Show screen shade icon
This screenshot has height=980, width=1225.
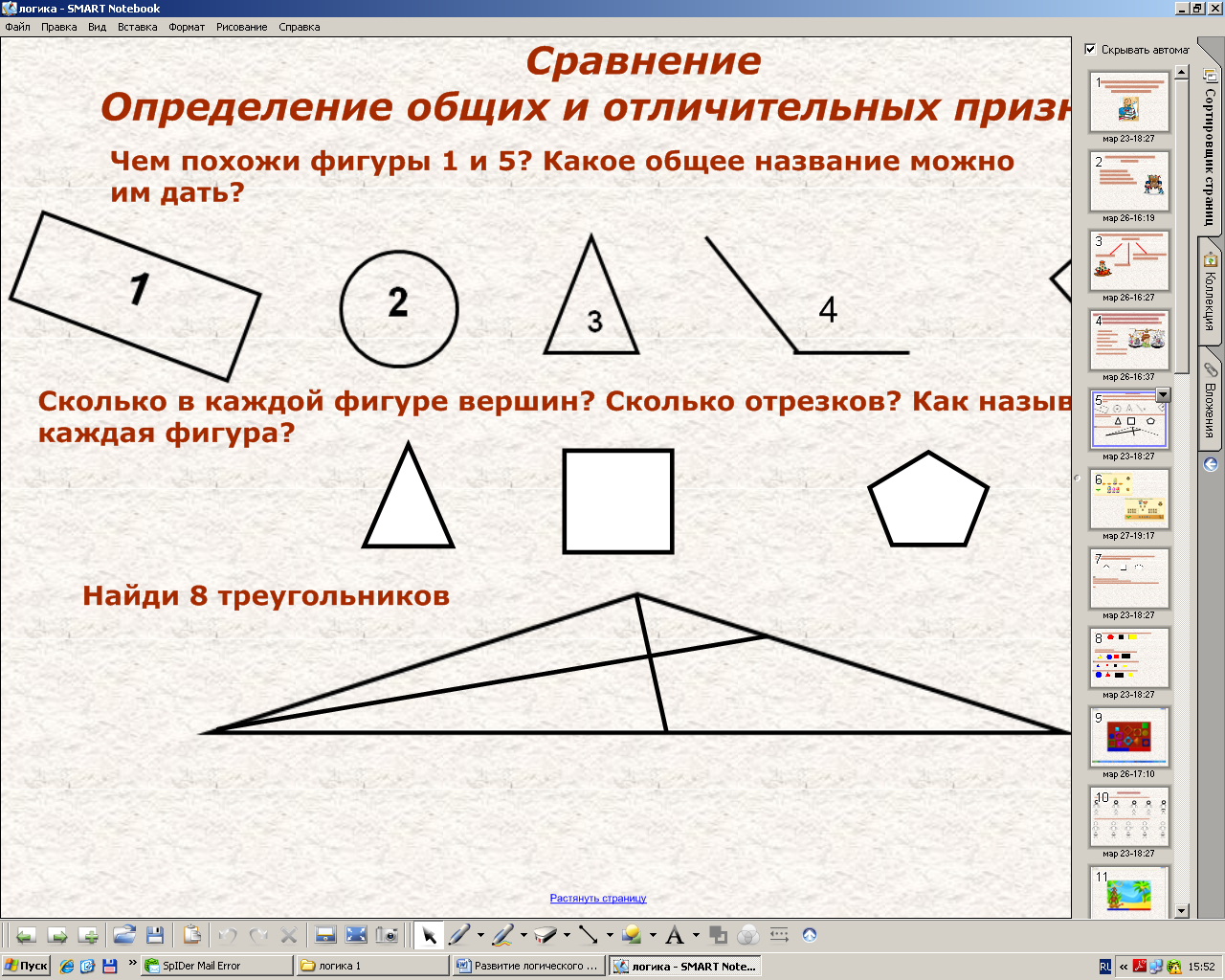tap(325, 935)
